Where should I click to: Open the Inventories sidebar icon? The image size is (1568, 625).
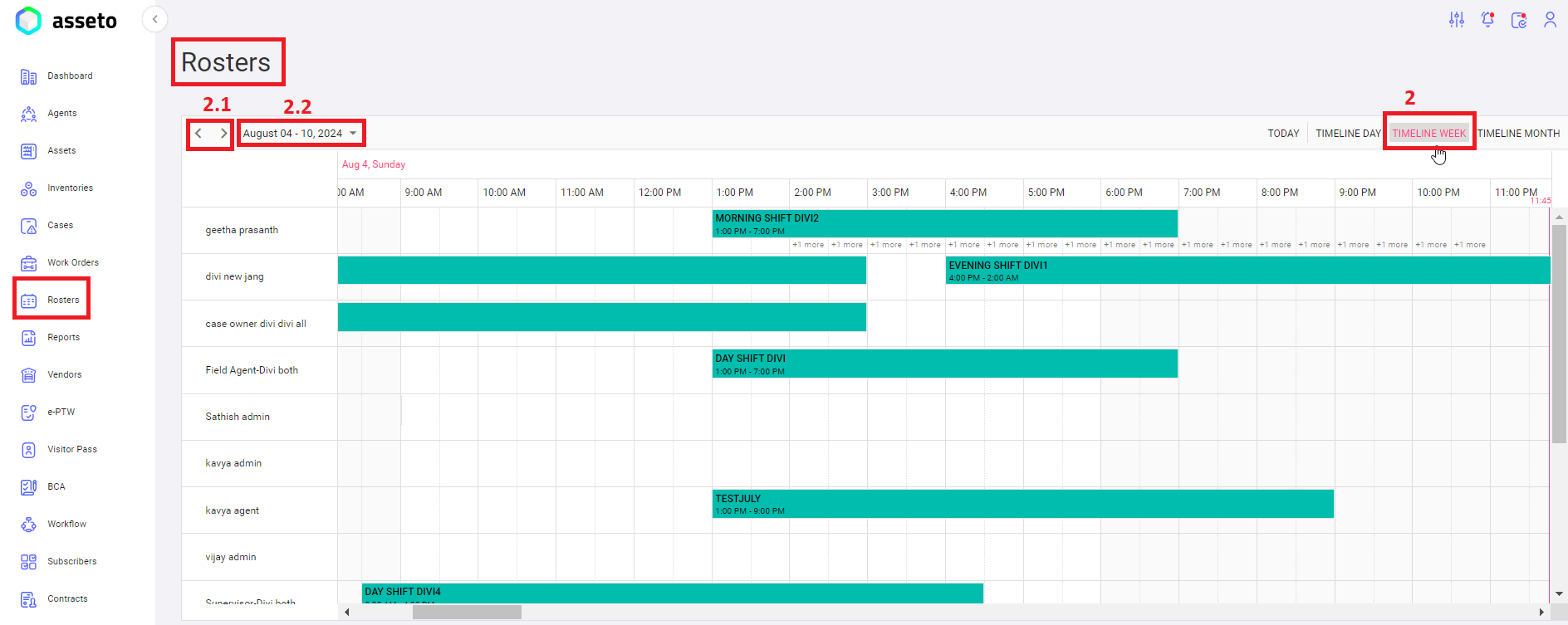pyautogui.click(x=28, y=188)
